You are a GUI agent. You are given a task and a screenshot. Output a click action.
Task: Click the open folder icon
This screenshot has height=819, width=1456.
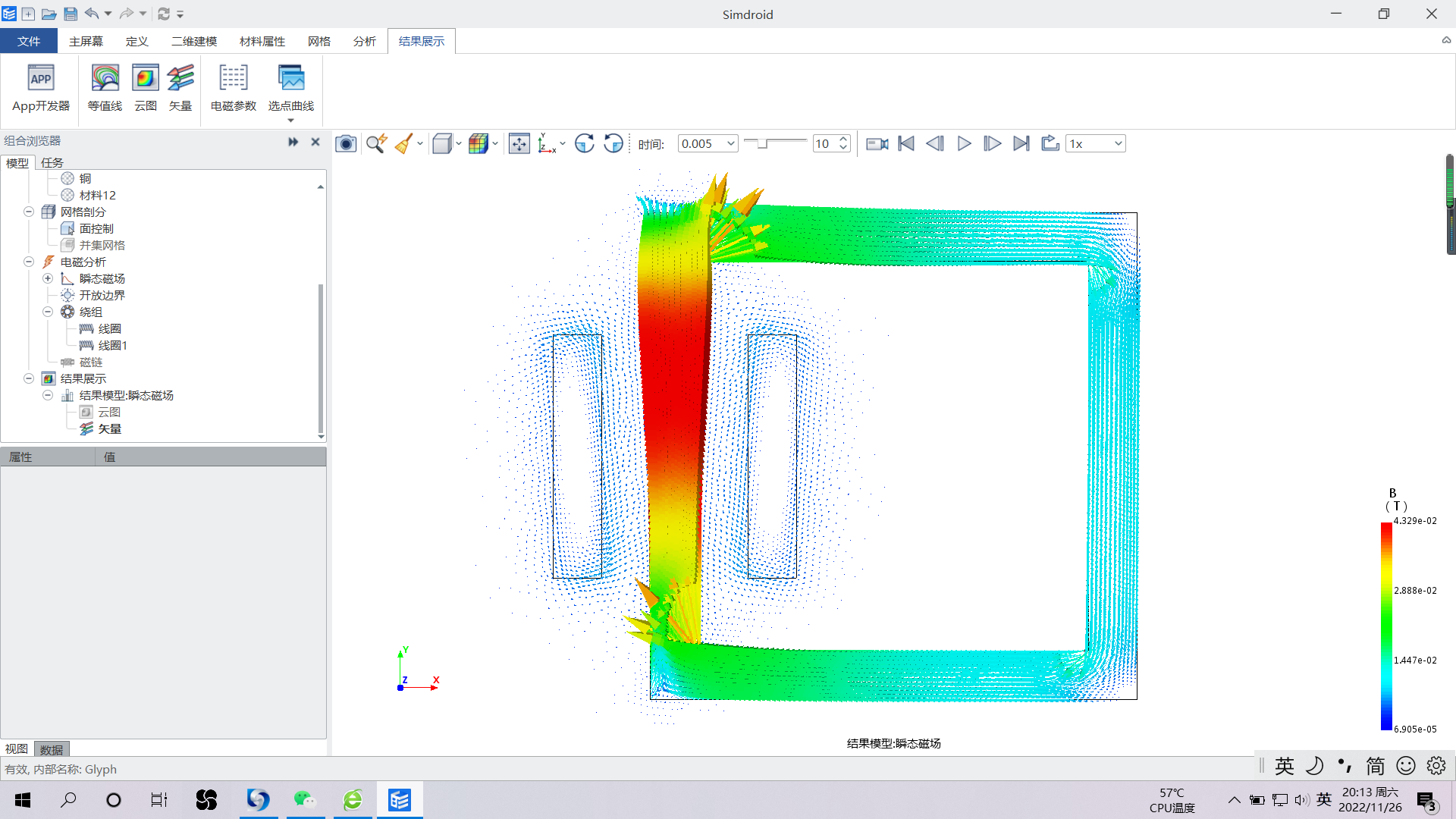point(49,14)
